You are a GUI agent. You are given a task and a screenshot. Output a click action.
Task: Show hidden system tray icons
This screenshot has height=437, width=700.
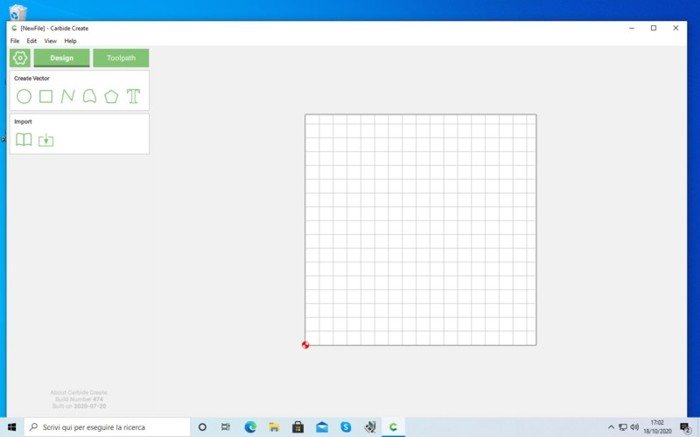(x=611, y=427)
